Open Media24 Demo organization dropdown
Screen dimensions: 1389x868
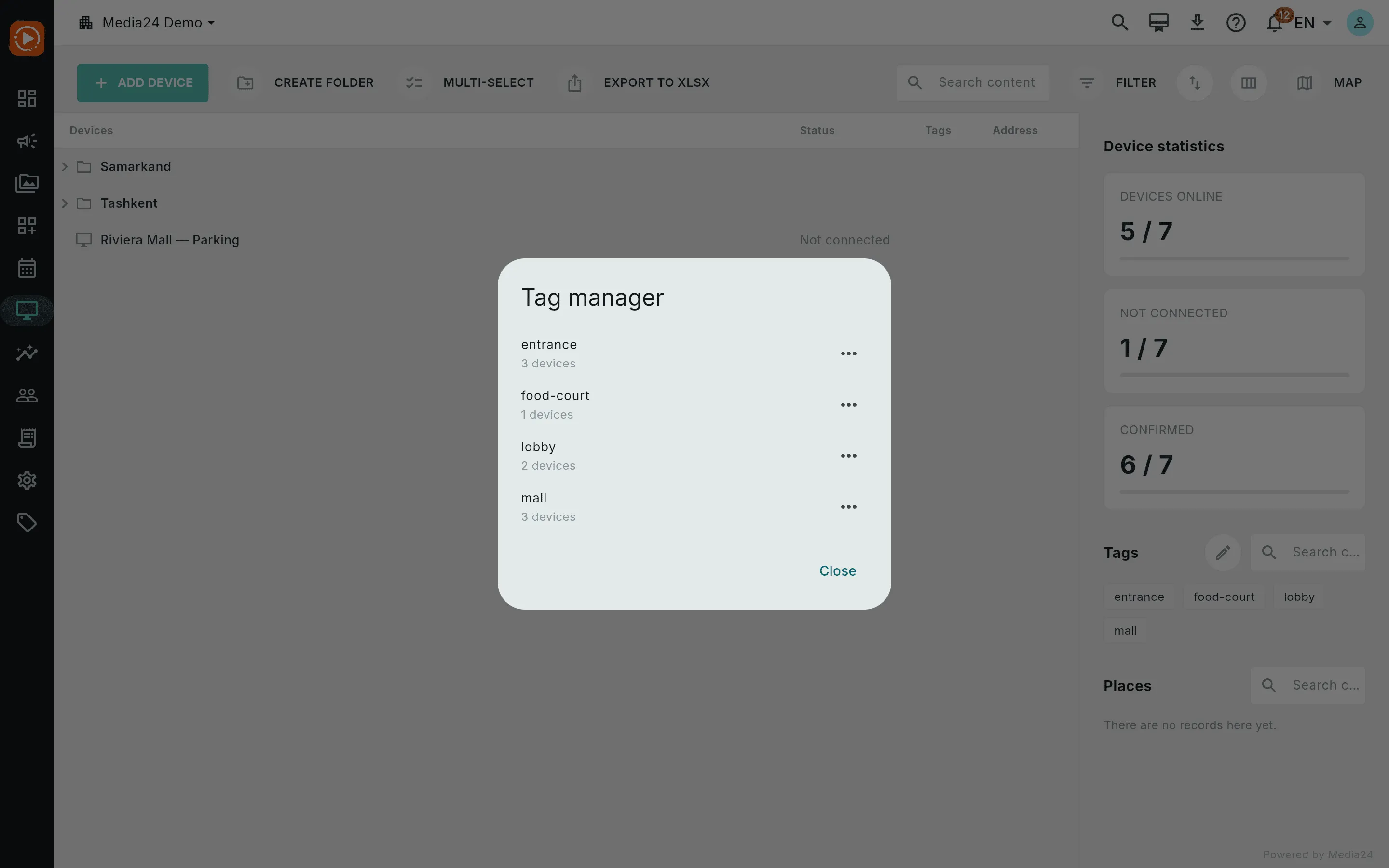pos(147,23)
